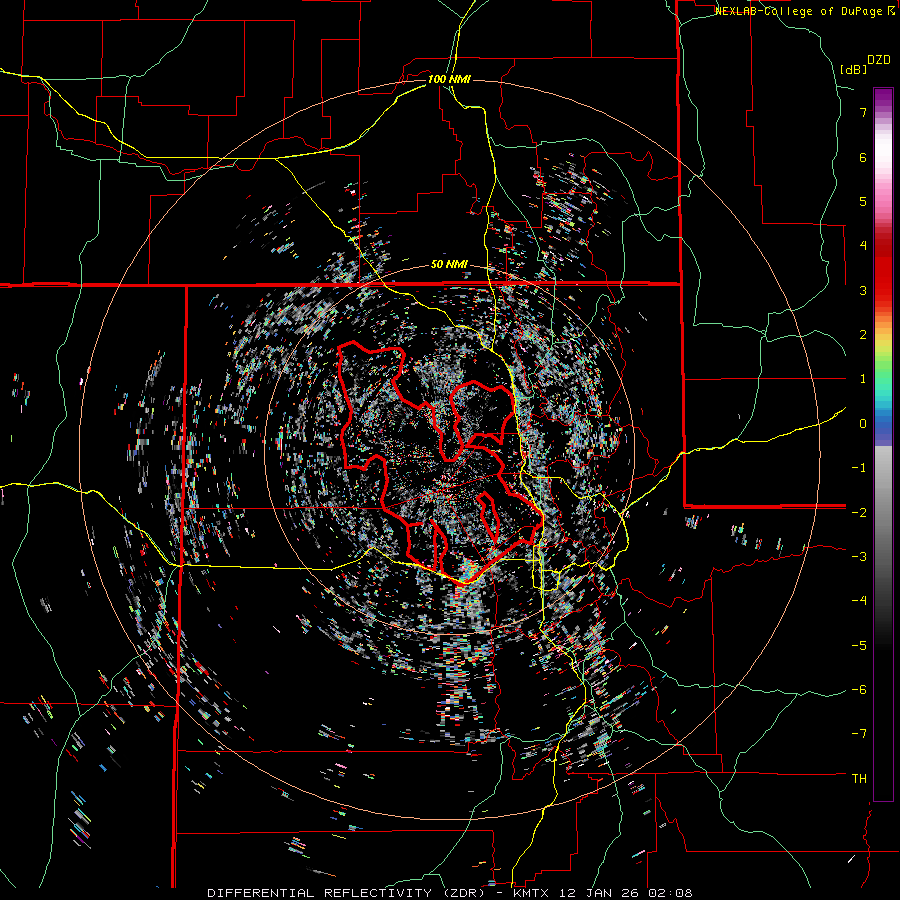Click the DIFFERENTIAL REFLECTIVITY (ZDR) caption text
The height and width of the screenshot is (900, 900).
tap(347, 893)
